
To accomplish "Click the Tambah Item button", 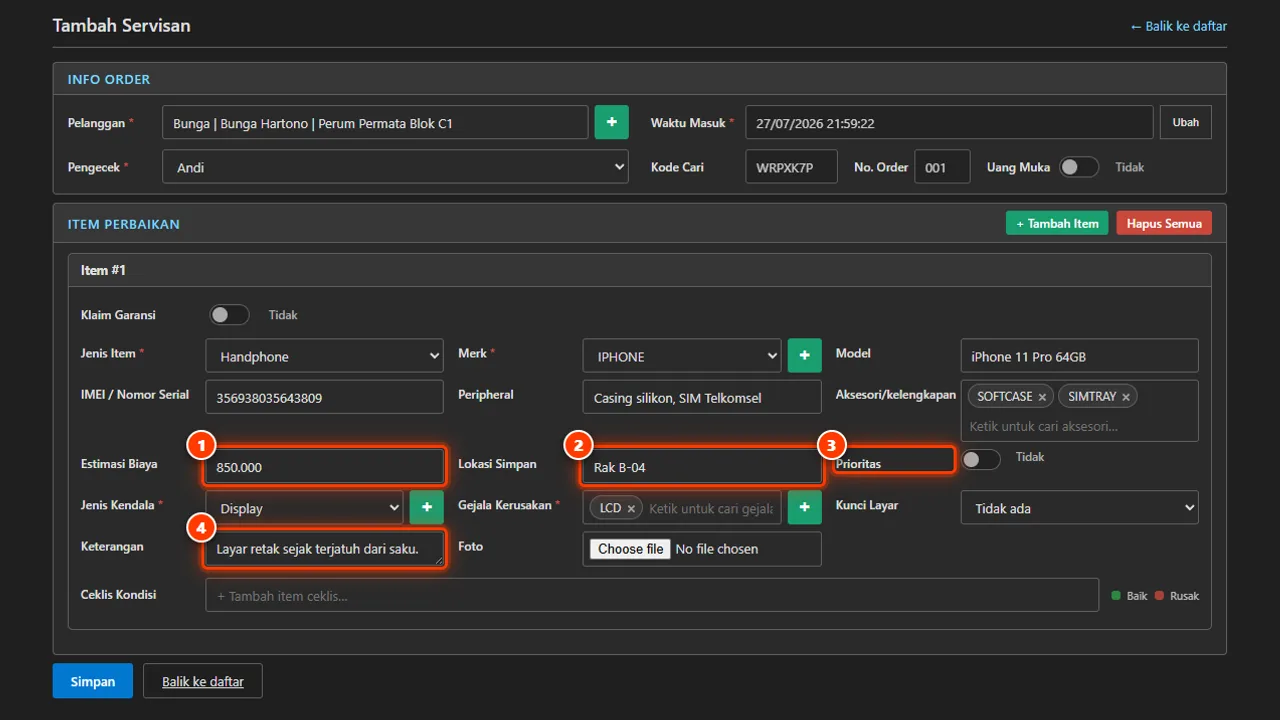I will (x=1057, y=223).
